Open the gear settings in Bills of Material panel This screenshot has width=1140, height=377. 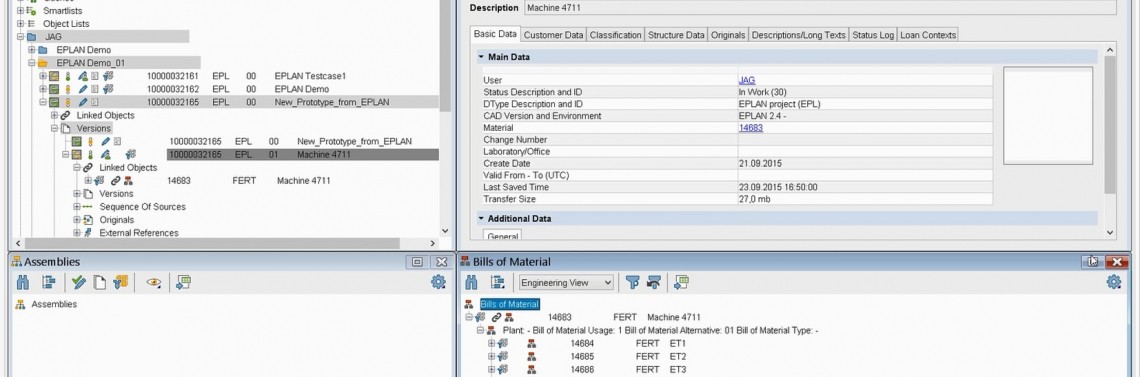(x=1114, y=282)
